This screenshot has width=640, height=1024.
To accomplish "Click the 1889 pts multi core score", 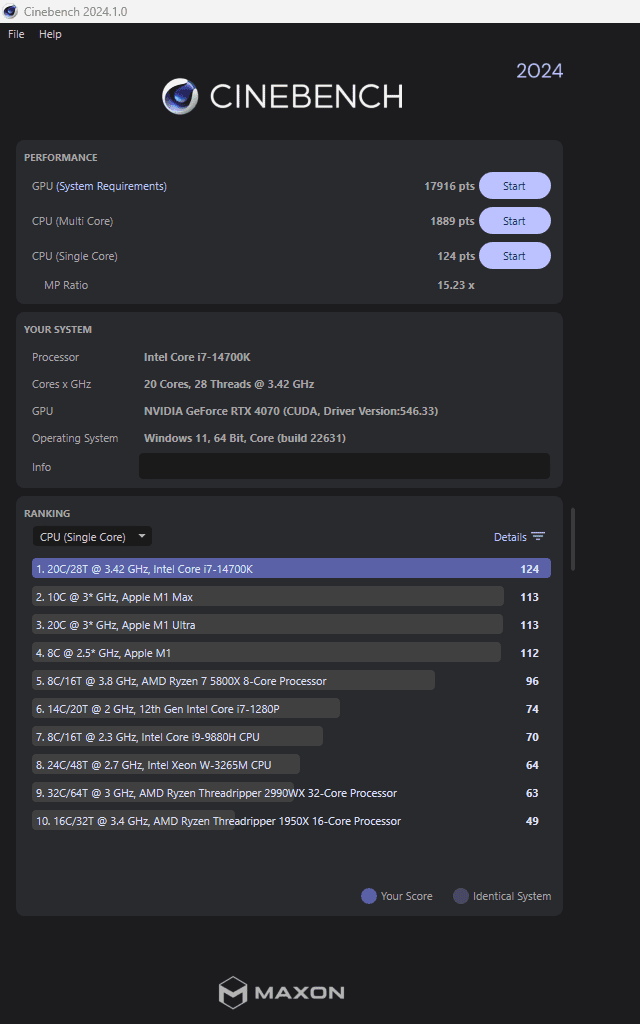I will 452,221.
